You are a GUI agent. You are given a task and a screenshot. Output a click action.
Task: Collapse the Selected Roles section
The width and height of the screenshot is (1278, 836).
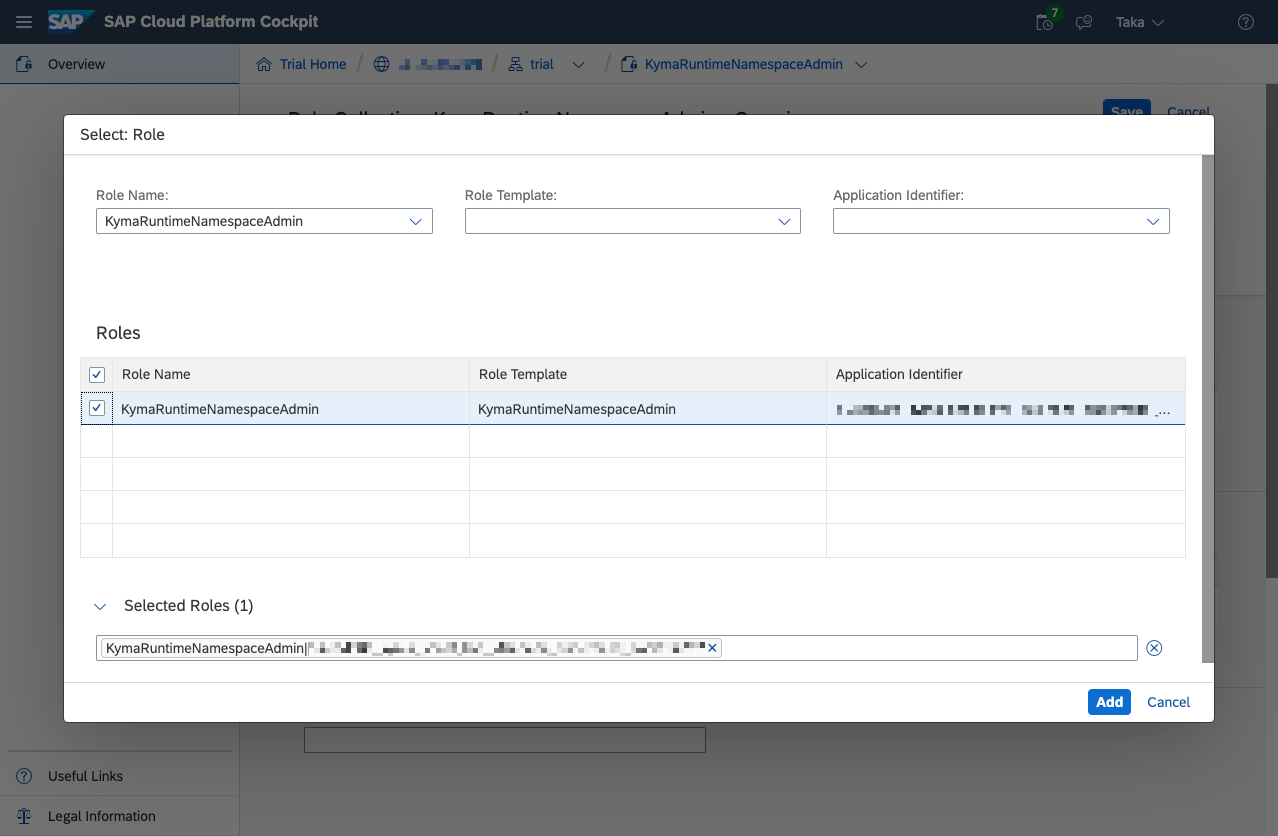coord(99,606)
